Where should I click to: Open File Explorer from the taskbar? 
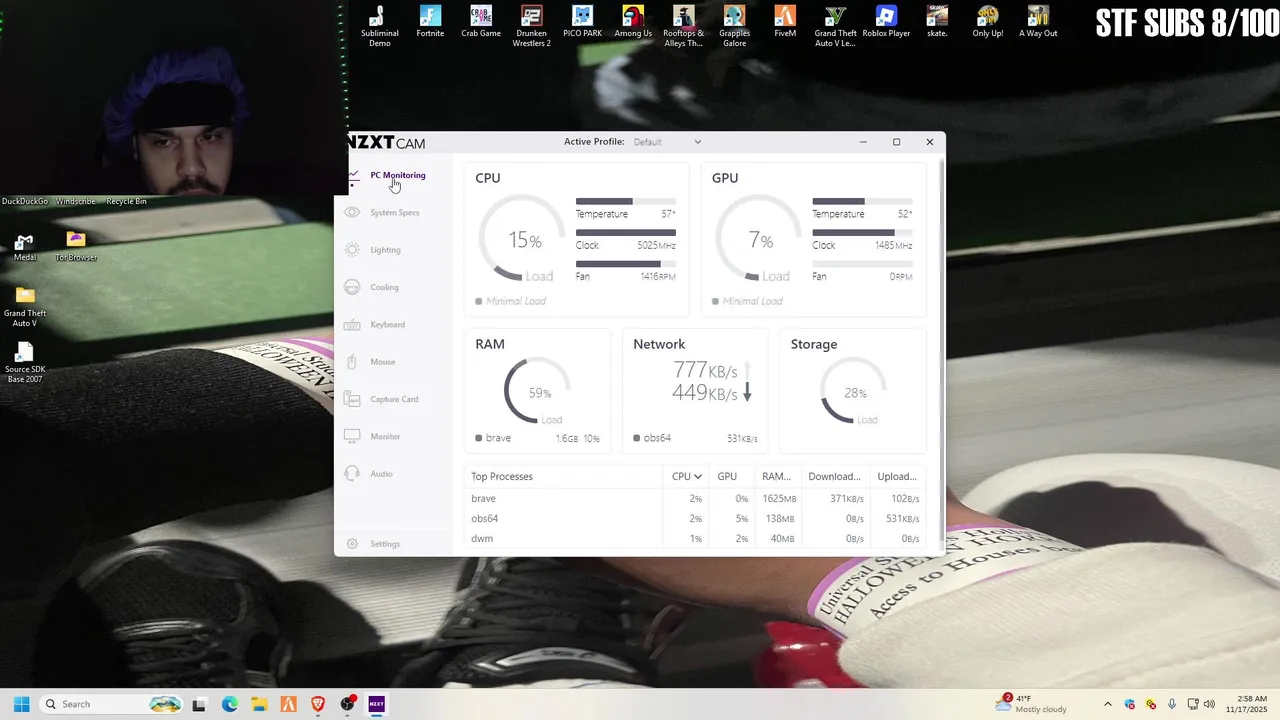pyautogui.click(x=259, y=704)
